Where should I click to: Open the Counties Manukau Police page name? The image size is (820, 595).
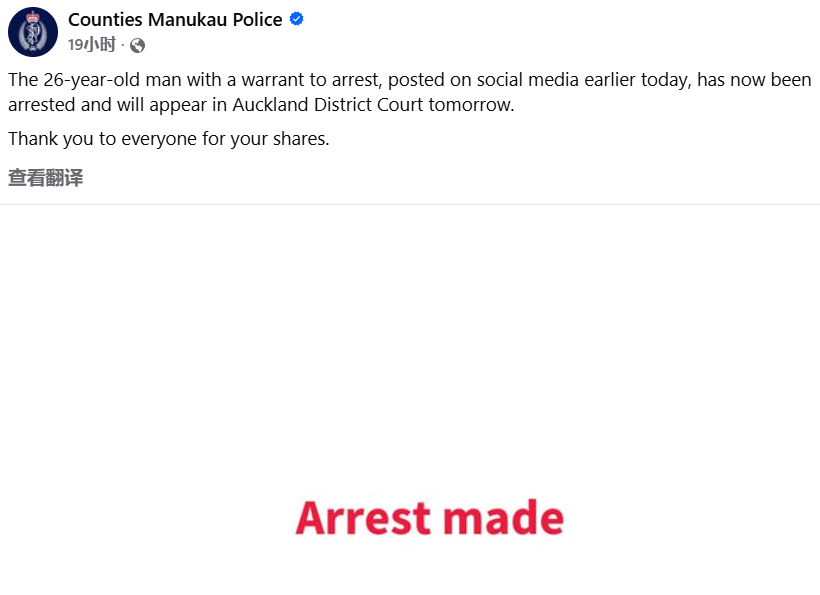coord(175,20)
